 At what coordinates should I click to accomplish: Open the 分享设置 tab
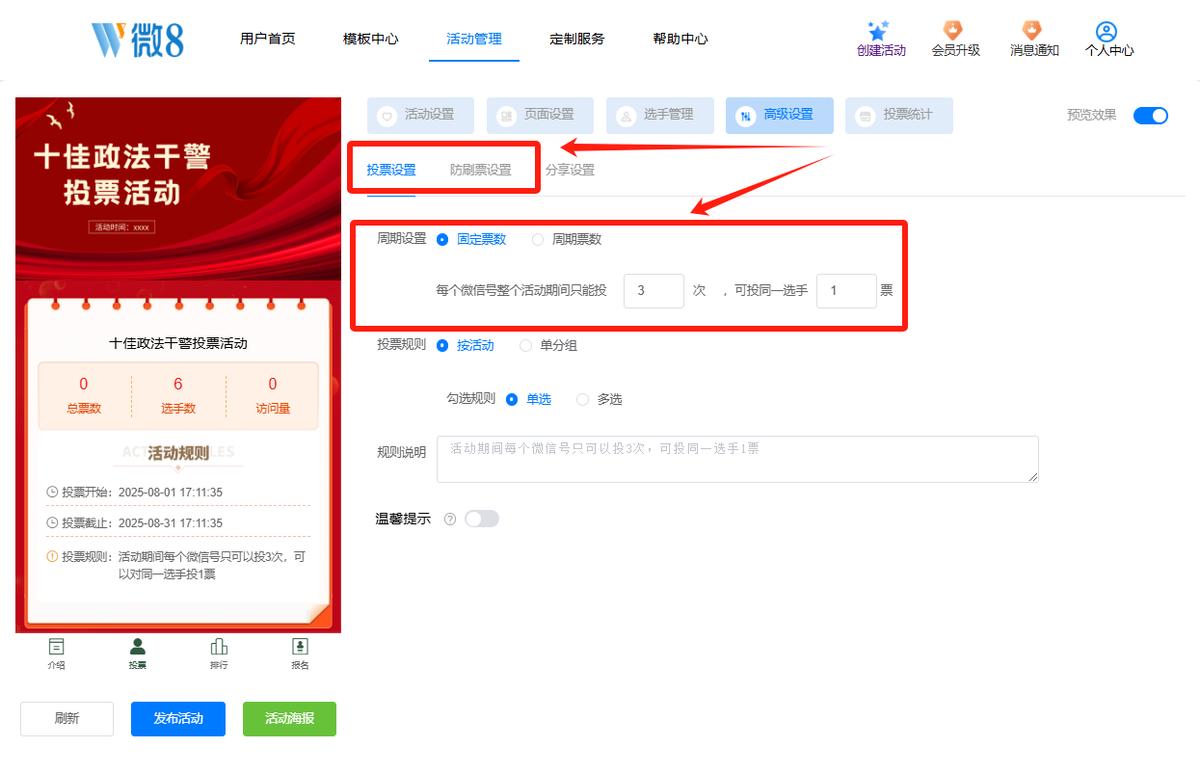(x=570, y=170)
